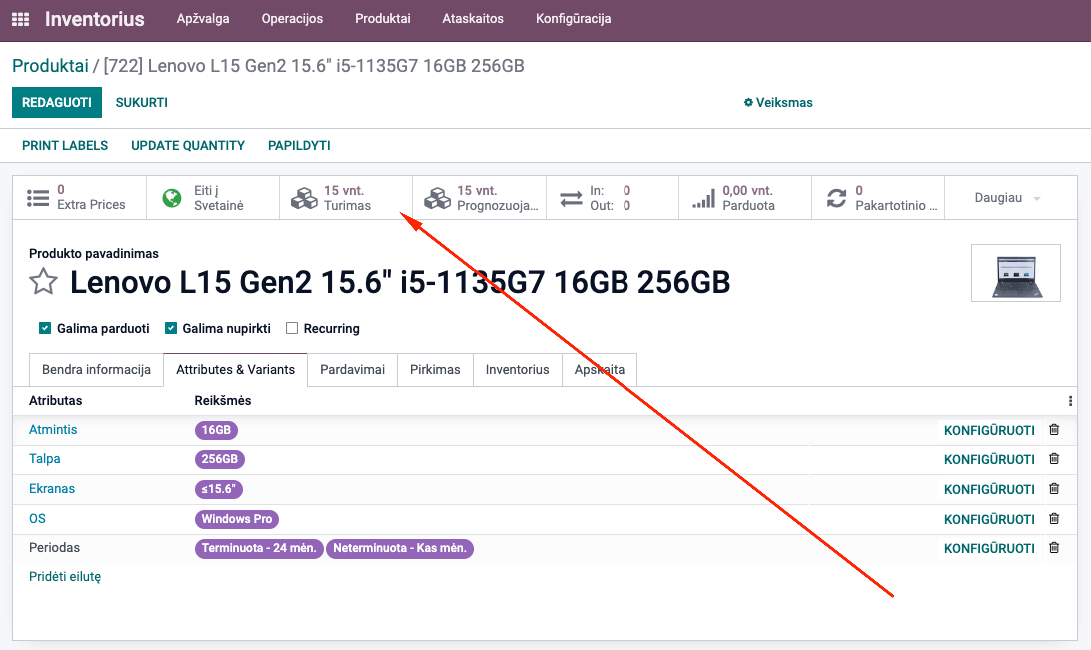
Task: Click the Neterminuota - Kas mėn. tag
Action: click(400, 548)
